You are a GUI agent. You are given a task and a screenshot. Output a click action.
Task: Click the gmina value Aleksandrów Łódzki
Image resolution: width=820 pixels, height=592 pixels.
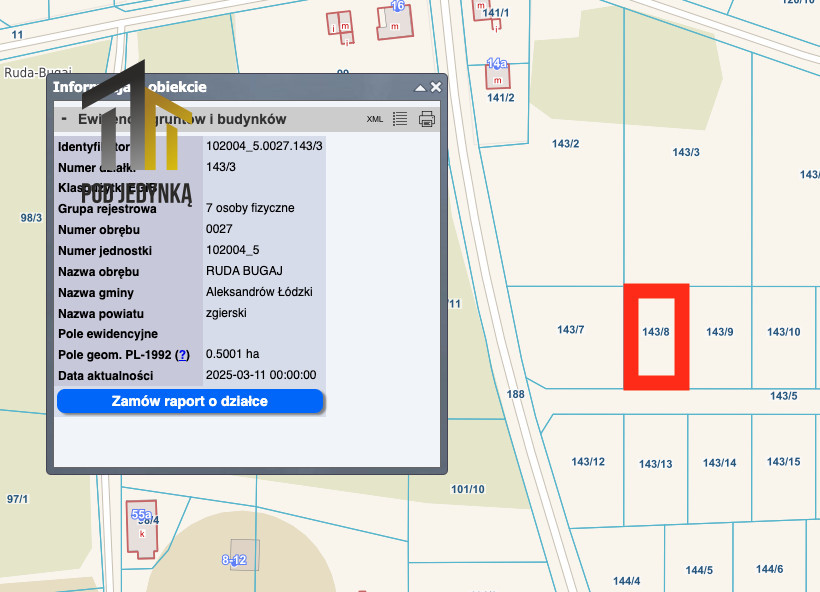[259, 292]
